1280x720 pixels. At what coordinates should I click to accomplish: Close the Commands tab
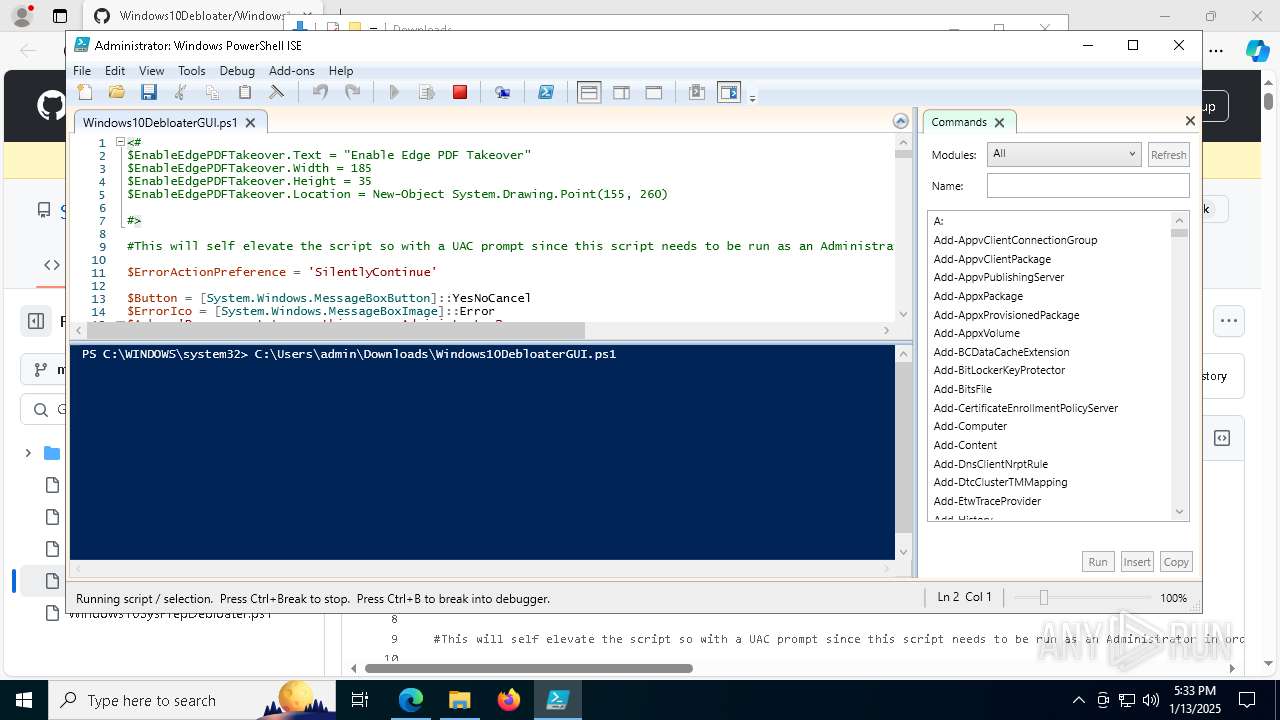tap(999, 122)
